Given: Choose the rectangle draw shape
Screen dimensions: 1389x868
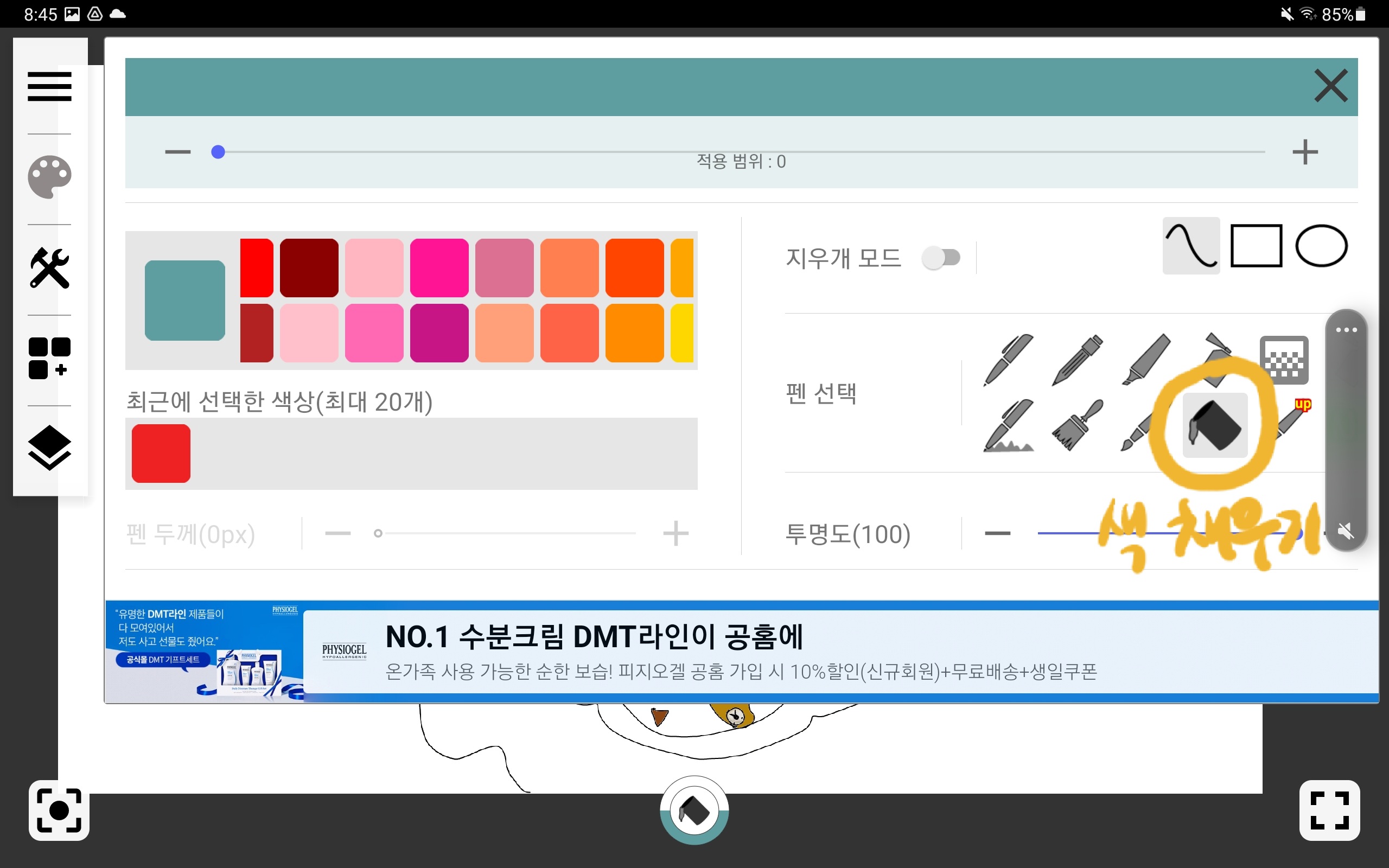Looking at the screenshot, I should [1256, 246].
